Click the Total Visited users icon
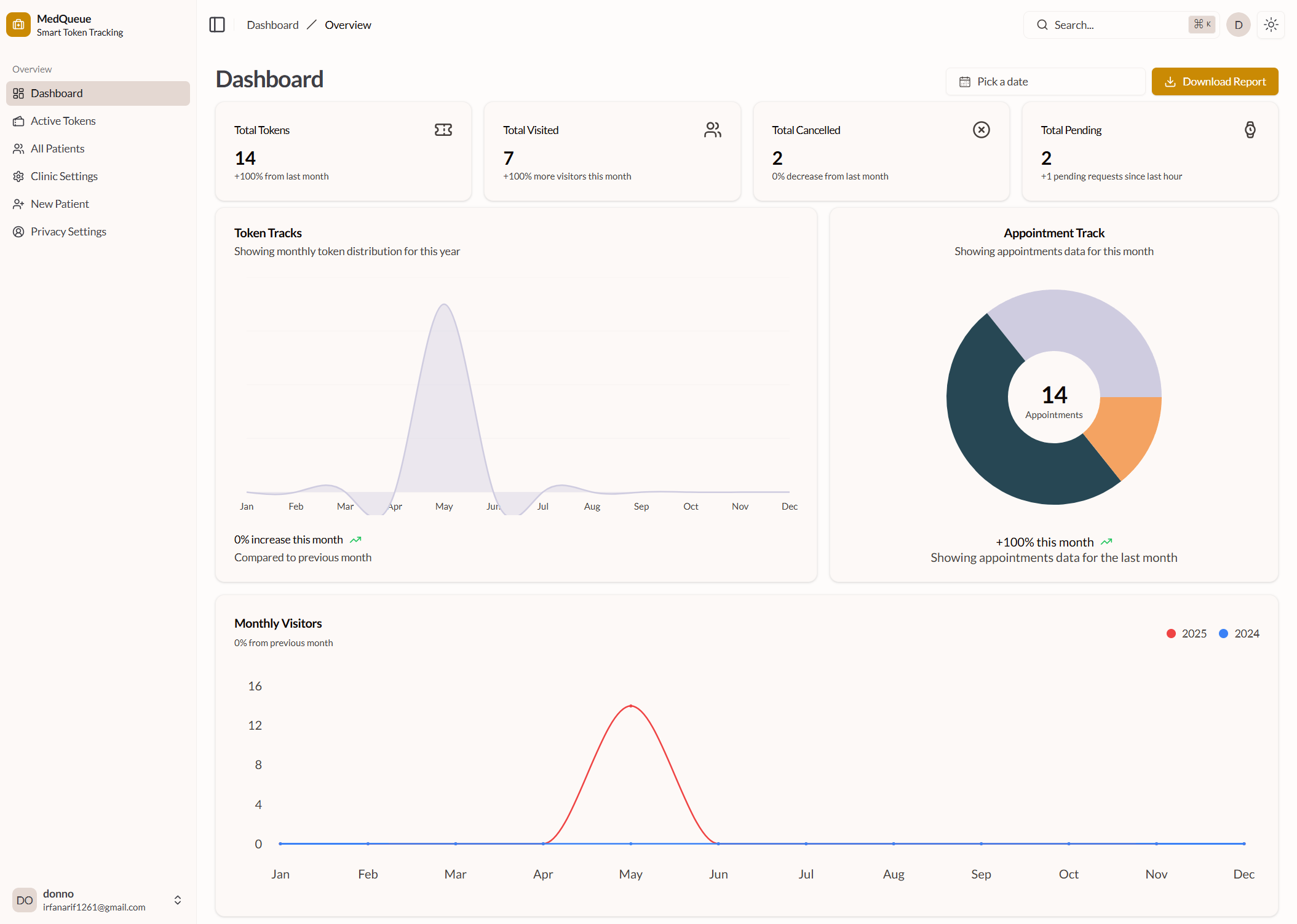The image size is (1297, 924). click(x=712, y=130)
